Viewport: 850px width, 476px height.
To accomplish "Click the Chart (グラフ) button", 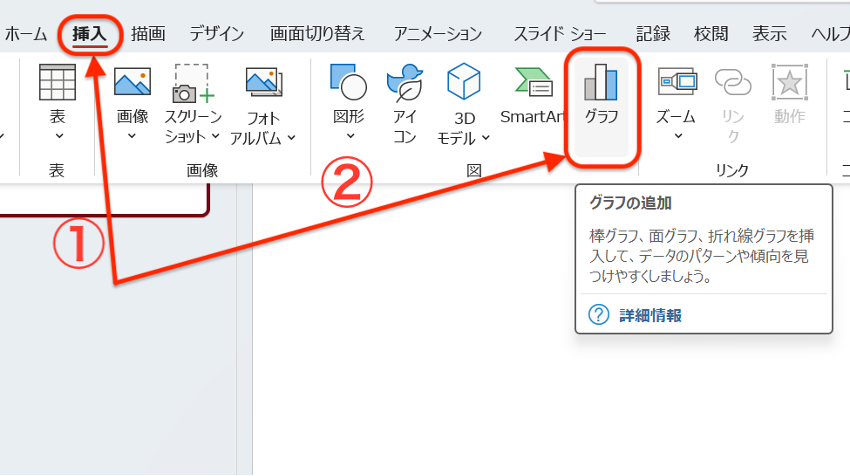I will click(602, 106).
